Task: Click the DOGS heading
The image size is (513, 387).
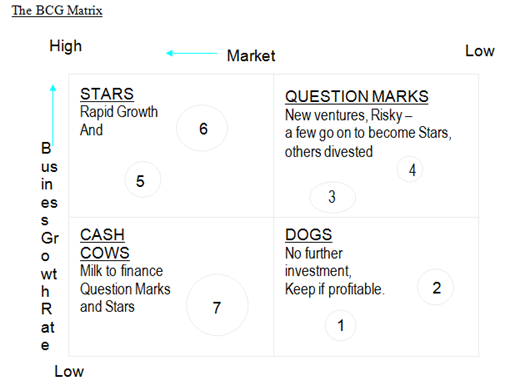Action: [x=309, y=235]
